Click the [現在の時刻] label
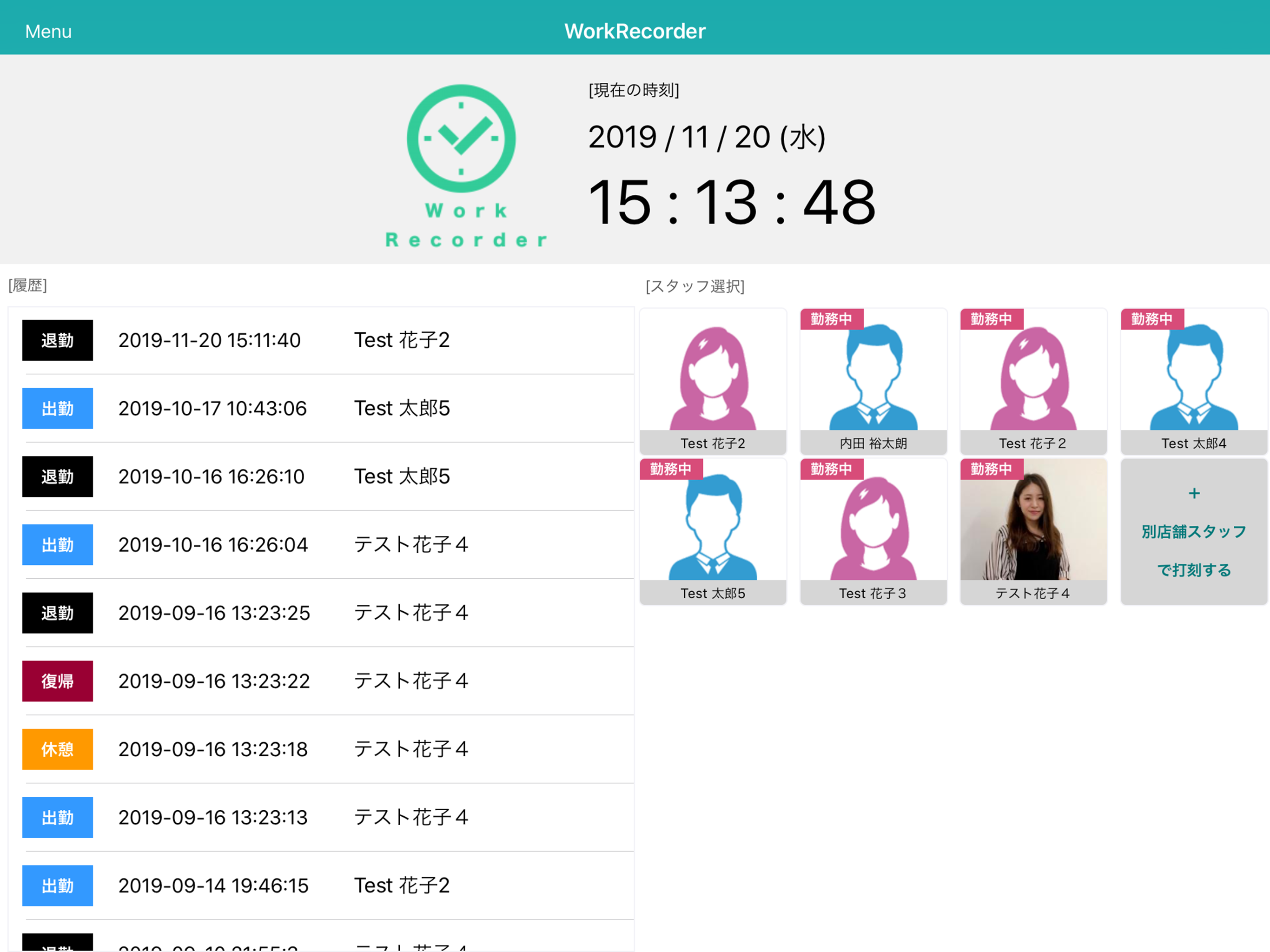Viewport: 1270px width, 952px height. [x=634, y=90]
